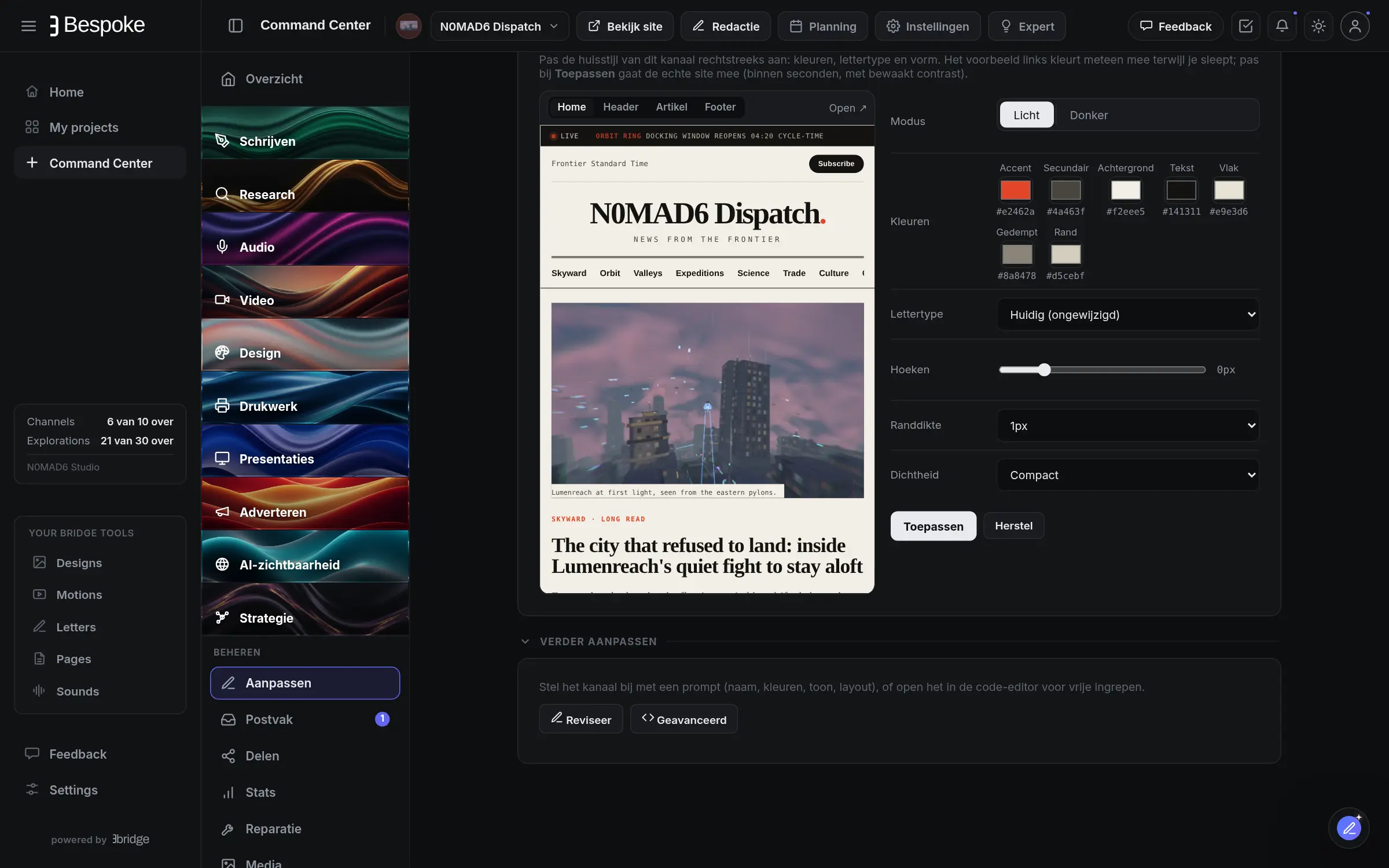Open the Dichtheid dropdown
The width and height of the screenshot is (1389, 868).
(1128, 475)
